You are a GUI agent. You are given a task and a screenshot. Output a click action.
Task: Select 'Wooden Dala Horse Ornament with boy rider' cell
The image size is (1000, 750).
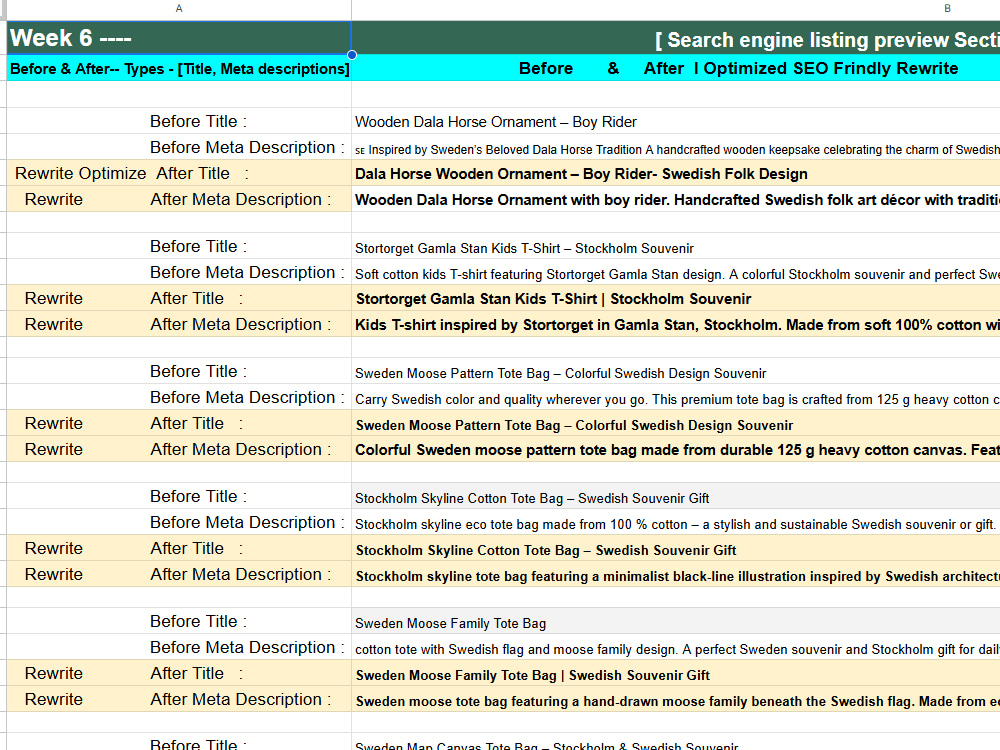(x=675, y=200)
